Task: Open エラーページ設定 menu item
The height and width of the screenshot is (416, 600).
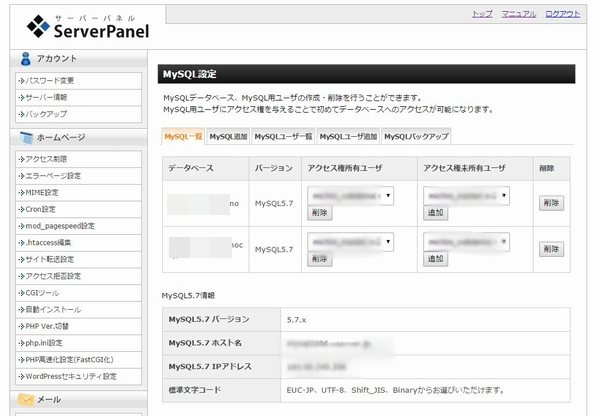Action: (78, 176)
